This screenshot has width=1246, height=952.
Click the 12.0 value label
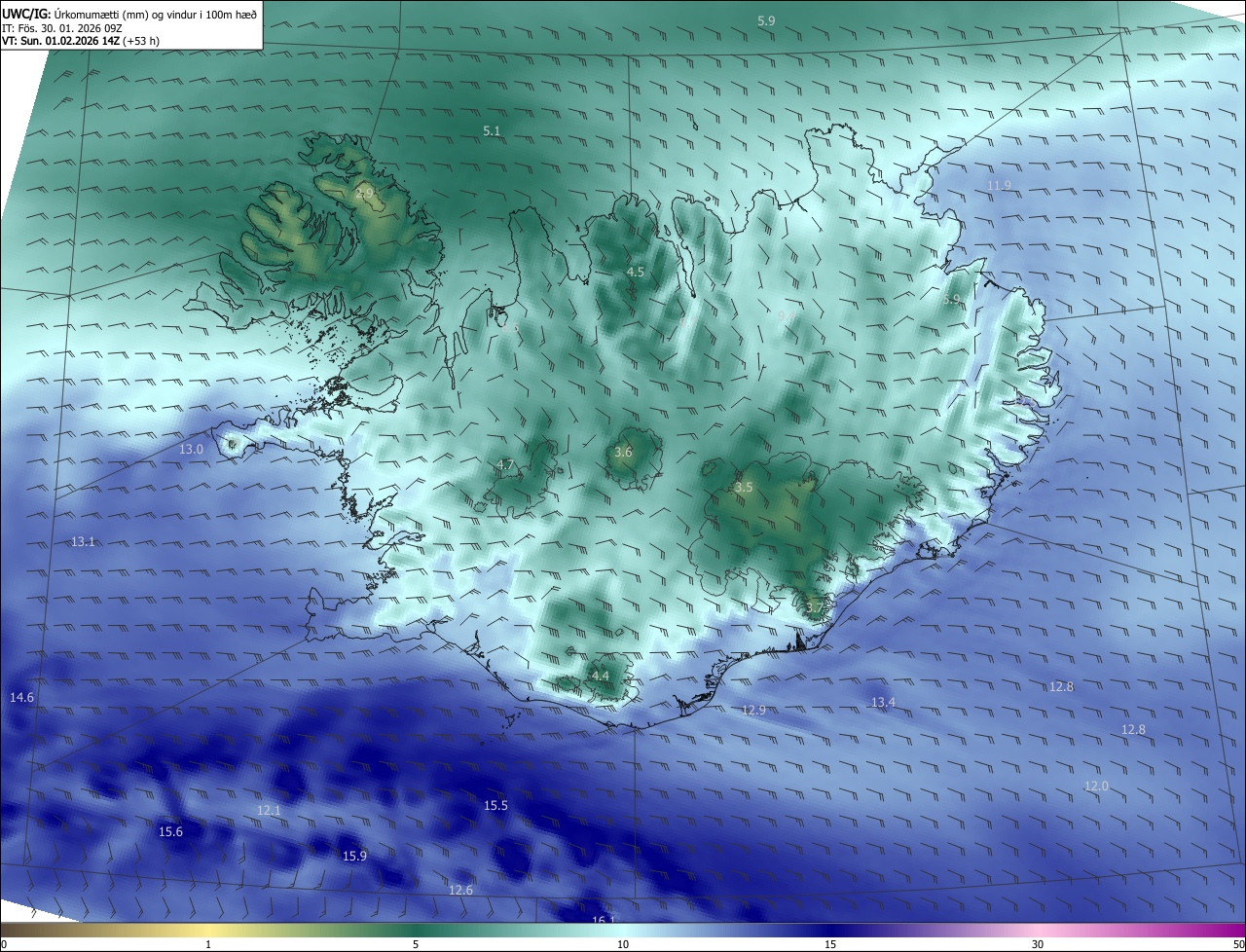coord(1096,786)
